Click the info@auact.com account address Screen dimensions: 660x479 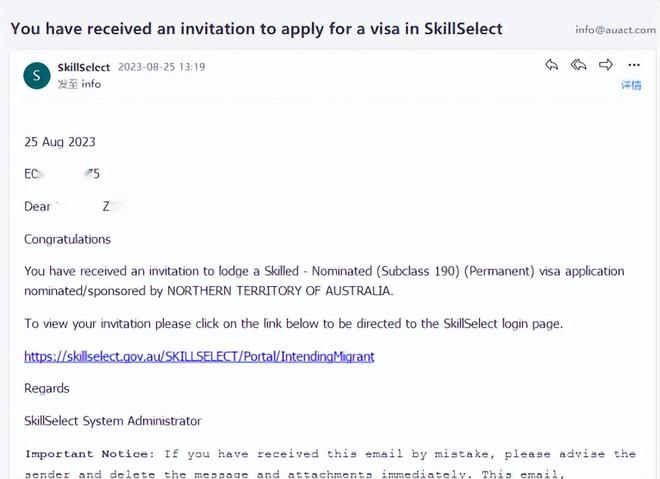coord(611,30)
